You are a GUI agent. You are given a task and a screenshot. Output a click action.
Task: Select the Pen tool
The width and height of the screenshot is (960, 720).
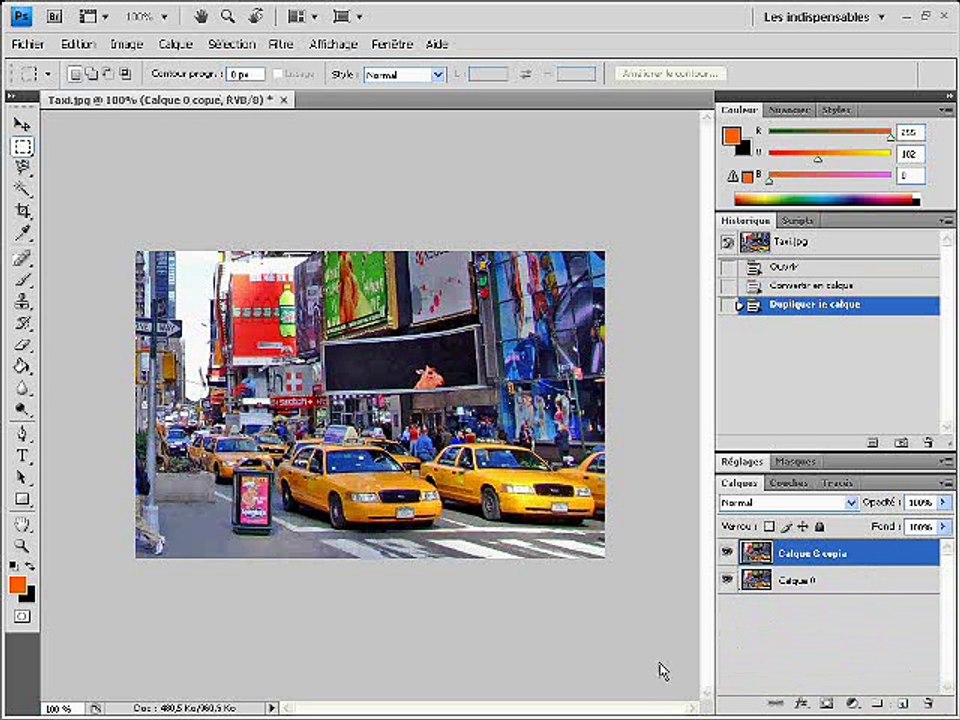[x=23, y=434]
